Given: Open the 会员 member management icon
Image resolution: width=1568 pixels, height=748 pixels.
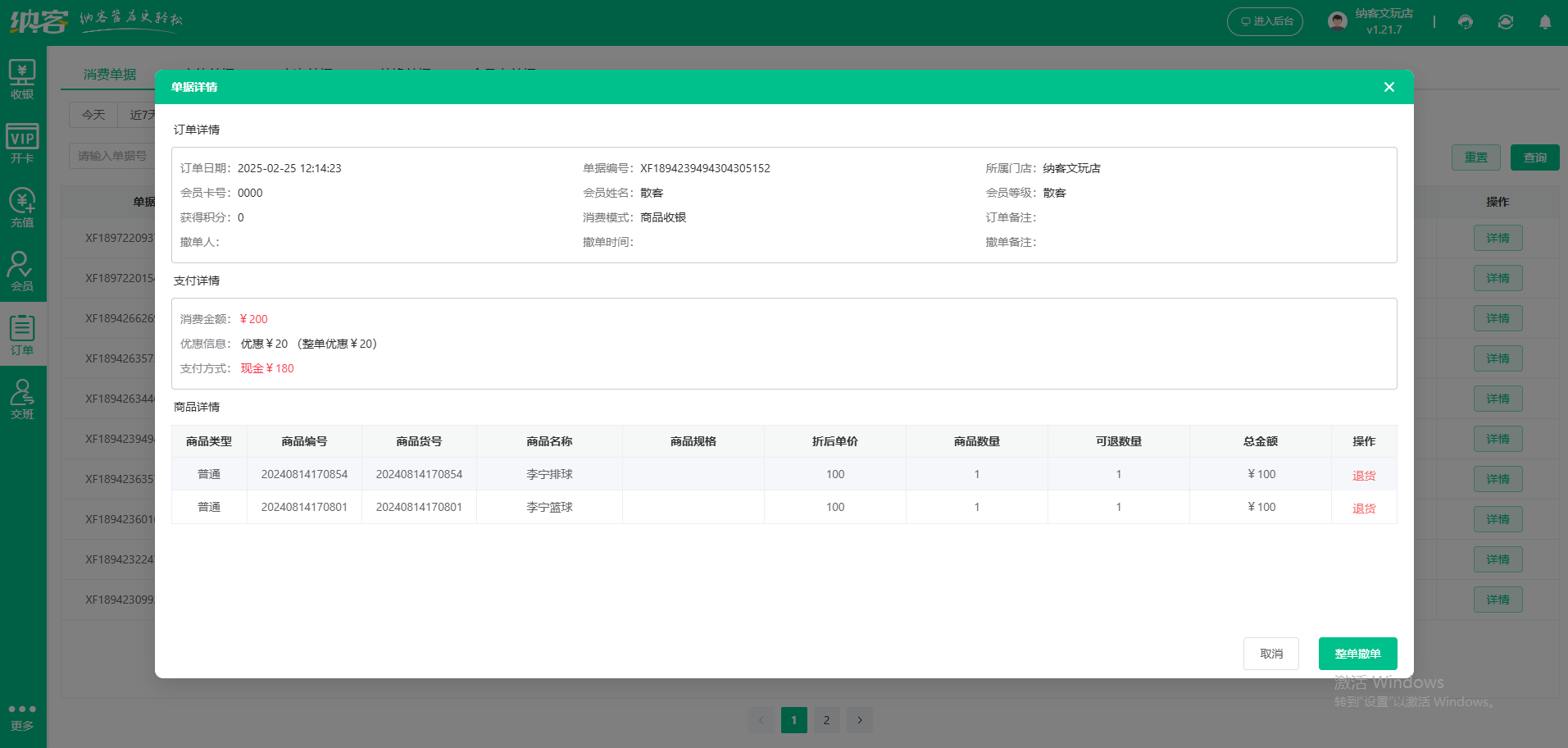Looking at the screenshot, I should [x=22, y=269].
